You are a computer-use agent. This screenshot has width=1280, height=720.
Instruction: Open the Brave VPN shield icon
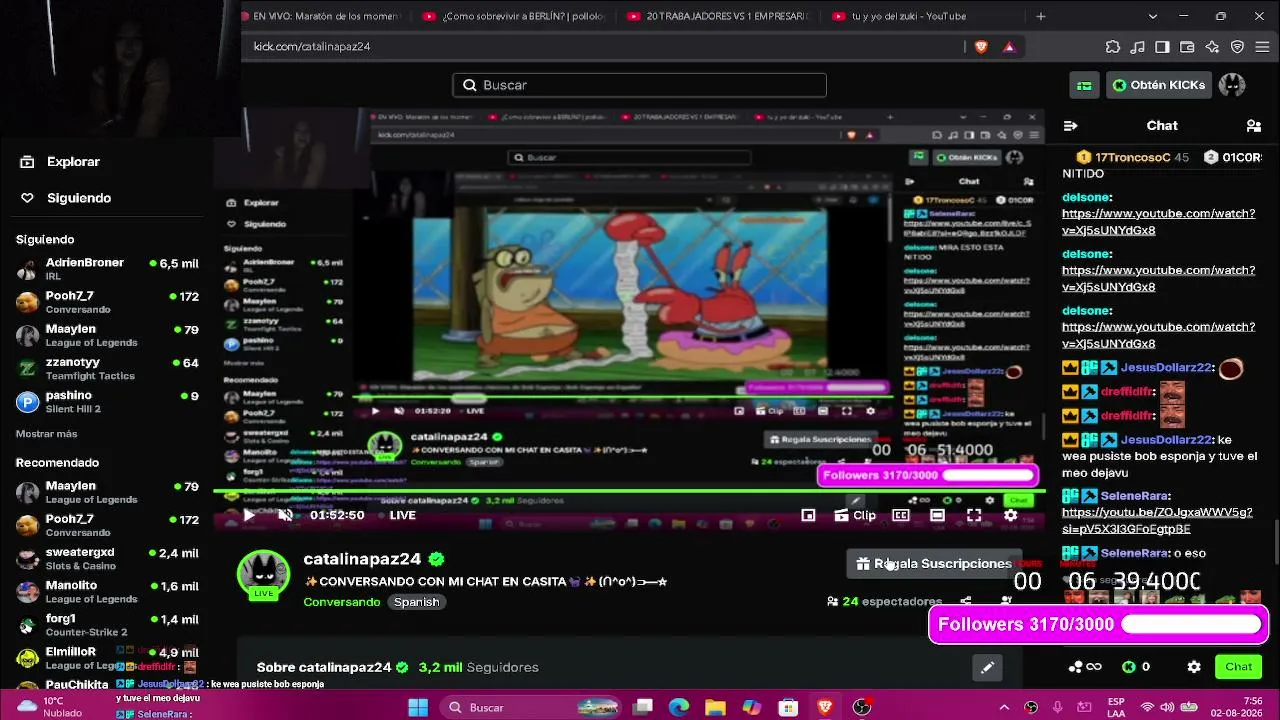[1237, 46]
